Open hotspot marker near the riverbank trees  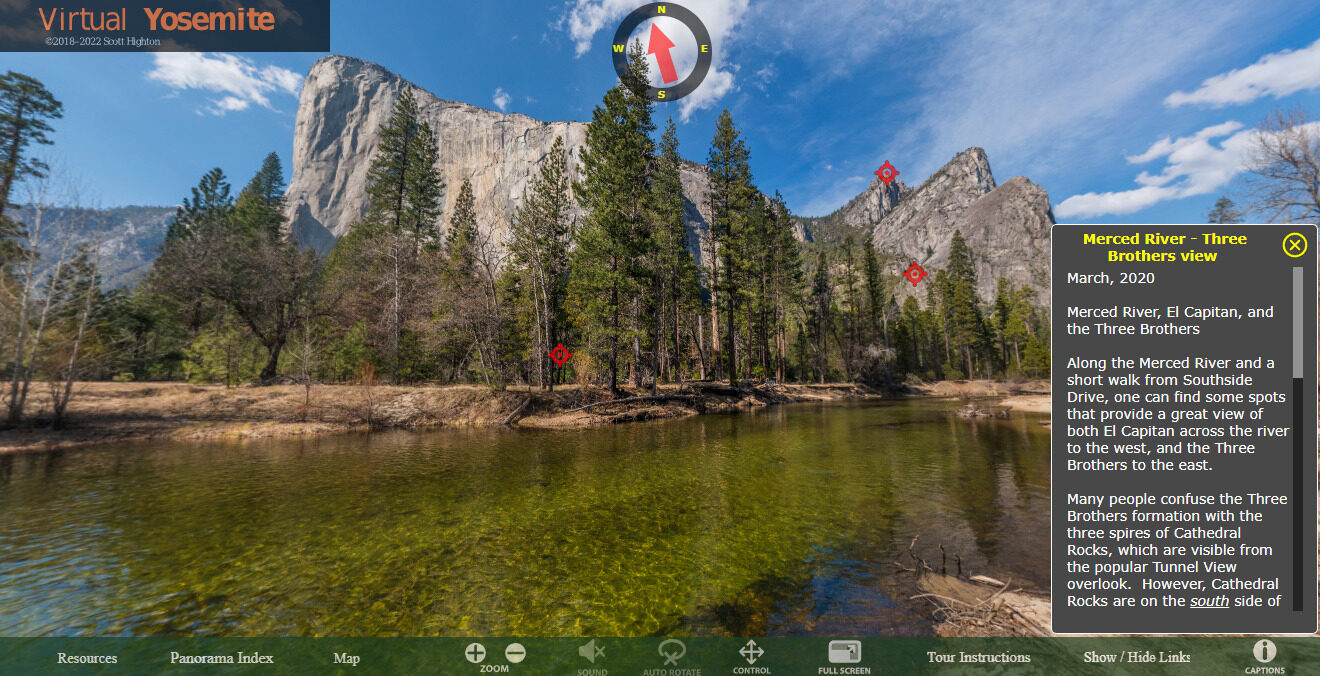pos(560,354)
